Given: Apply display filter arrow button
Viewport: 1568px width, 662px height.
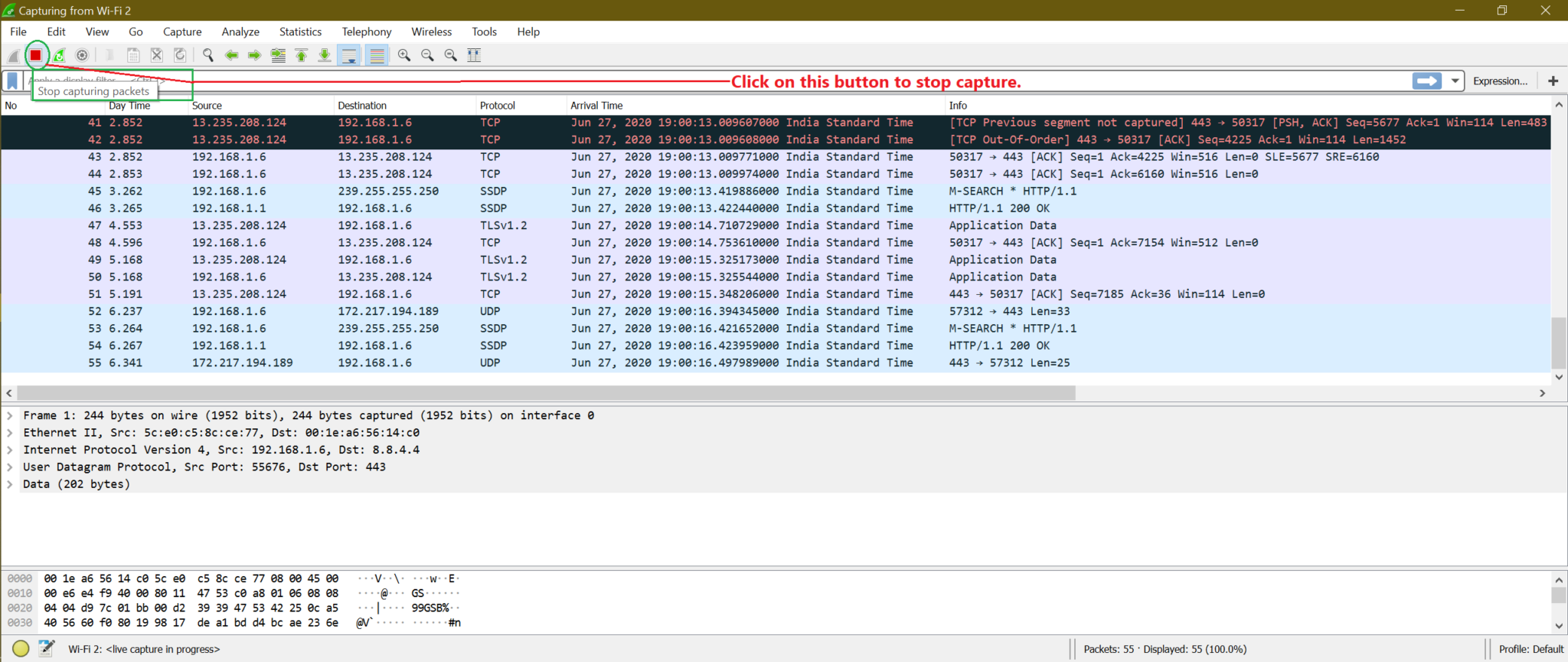Looking at the screenshot, I should (x=1426, y=80).
